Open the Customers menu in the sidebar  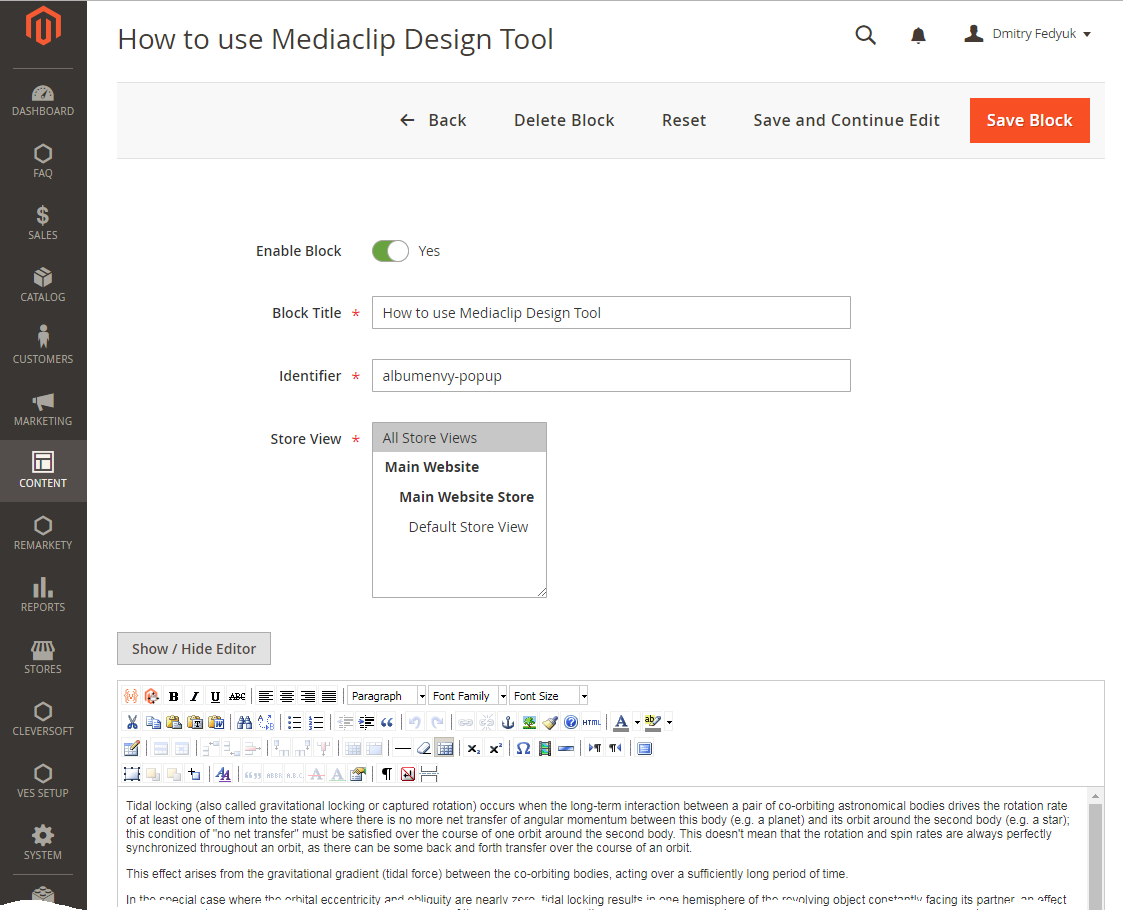click(43, 346)
